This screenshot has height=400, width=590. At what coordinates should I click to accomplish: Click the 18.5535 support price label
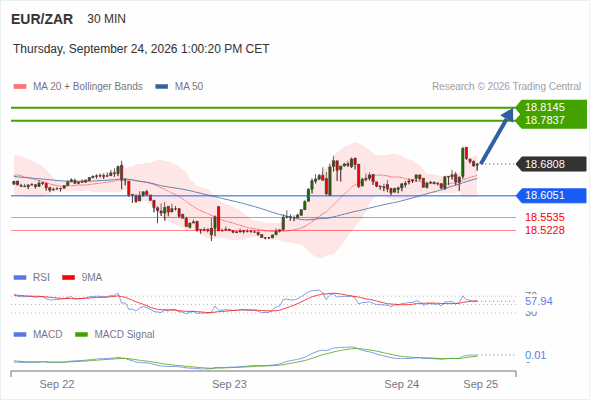coord(545,217)
